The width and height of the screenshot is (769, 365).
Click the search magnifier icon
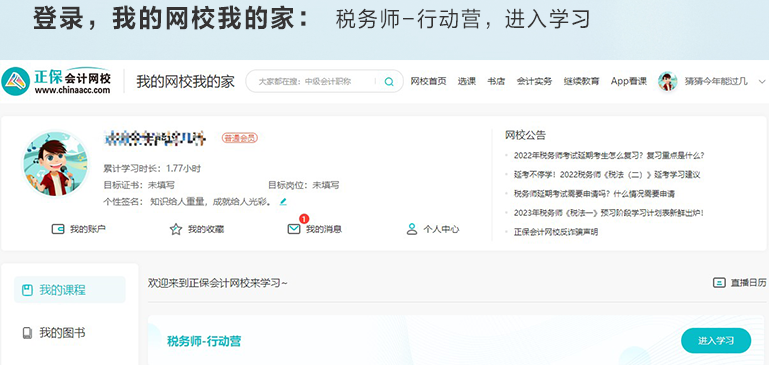(x=389, y=81)
